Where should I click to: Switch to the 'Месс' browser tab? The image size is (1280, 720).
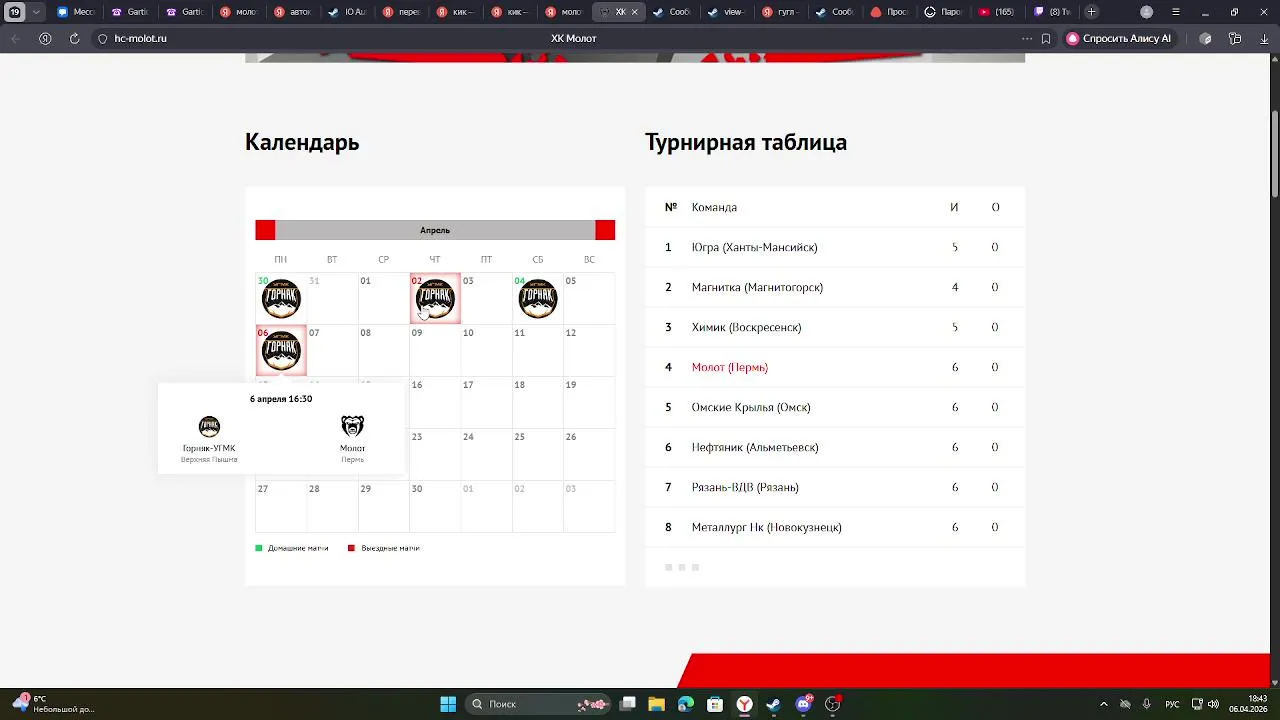click(76, 12)
